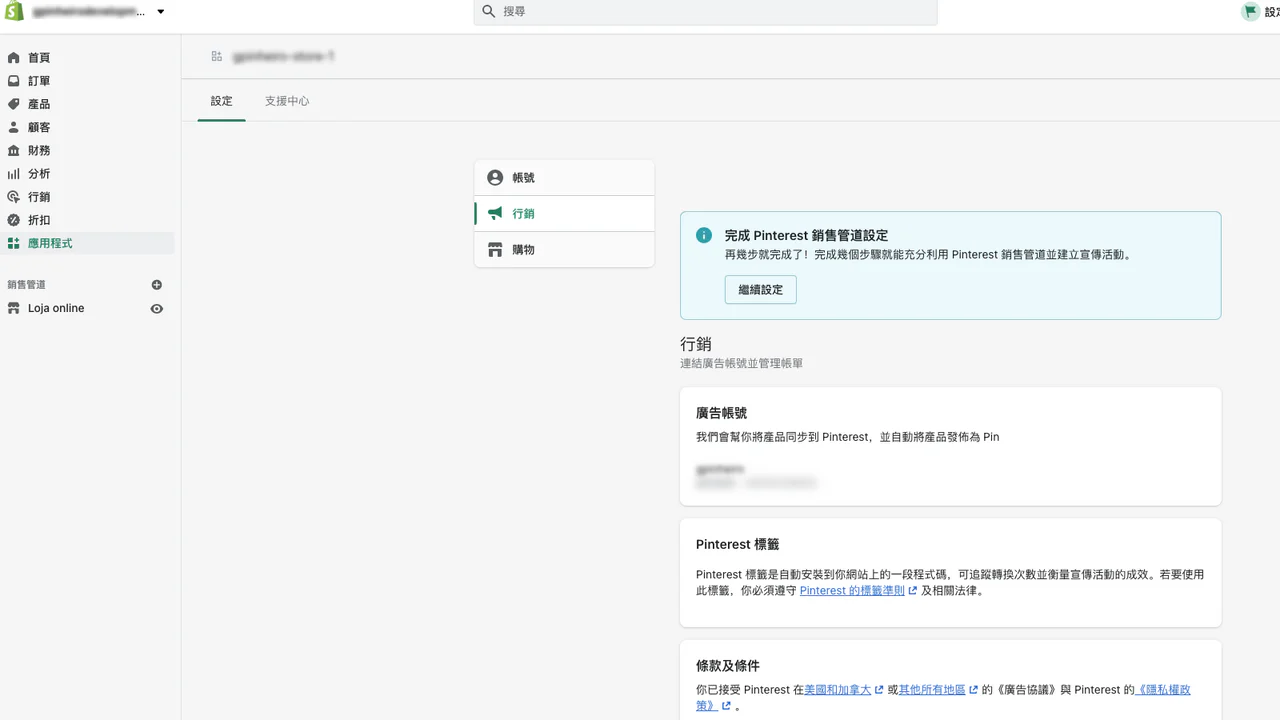Open the 美國和加拿大 agreement link
The height and width of the screenshot is (720, 1280).
[x=838, y=690]
